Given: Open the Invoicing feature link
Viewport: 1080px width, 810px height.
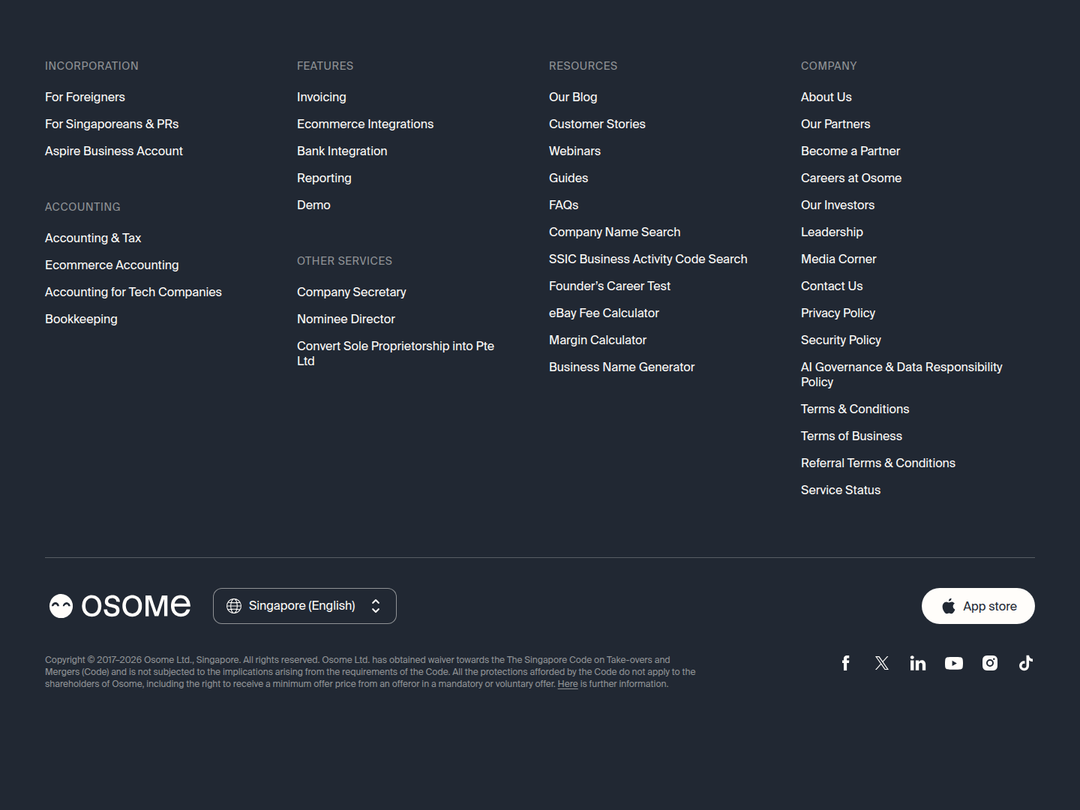Looking at the screenshot, I should 322,97.
